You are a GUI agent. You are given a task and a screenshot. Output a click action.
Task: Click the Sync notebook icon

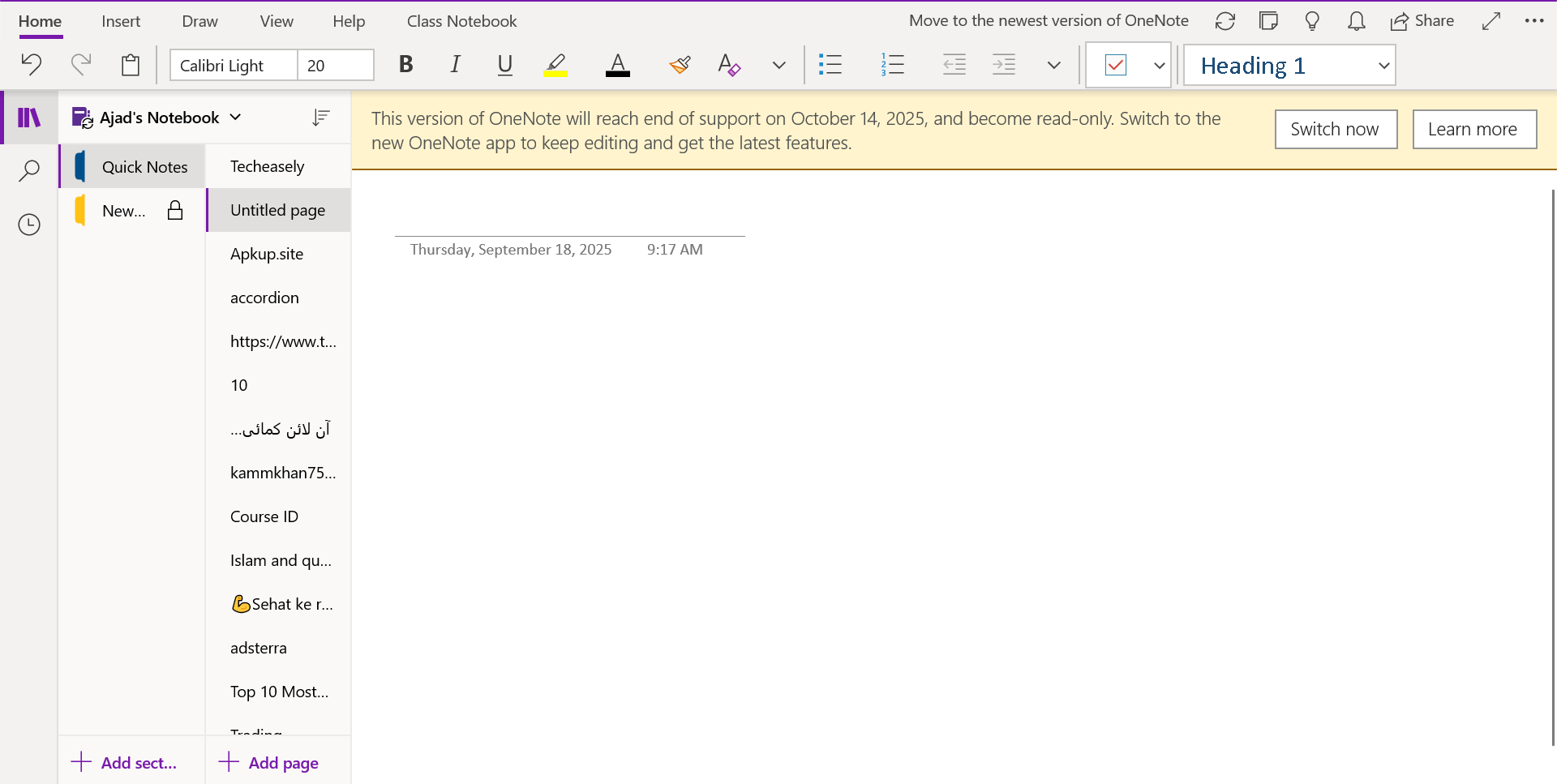pyautogui.click(x=1225, y=21)
